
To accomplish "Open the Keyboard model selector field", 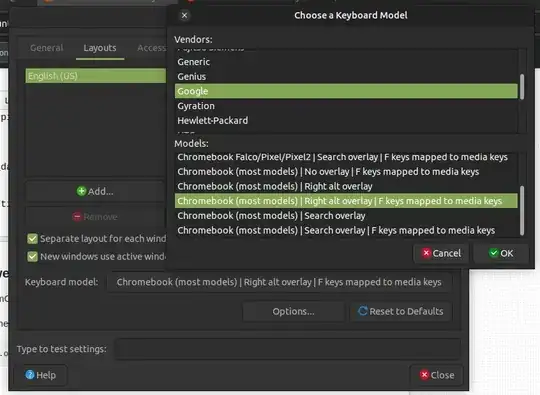I will tap(279, 282).
